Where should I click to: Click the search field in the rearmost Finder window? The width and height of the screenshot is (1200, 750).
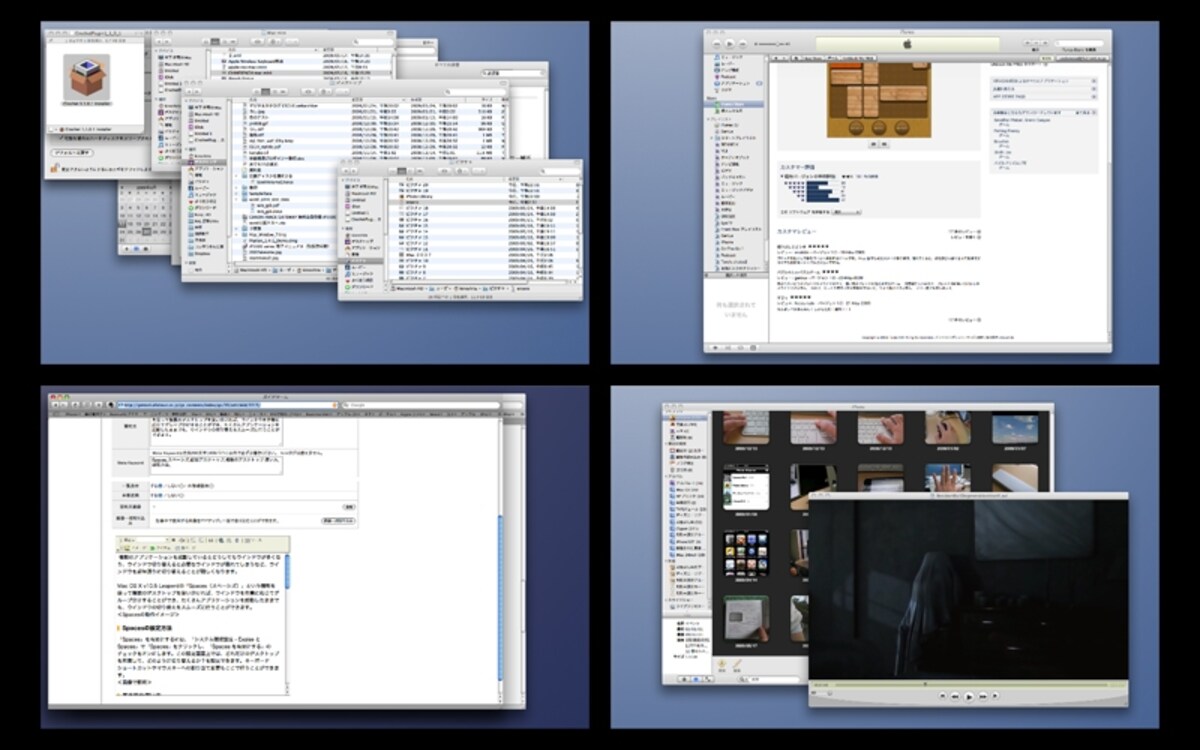[372, 41]
